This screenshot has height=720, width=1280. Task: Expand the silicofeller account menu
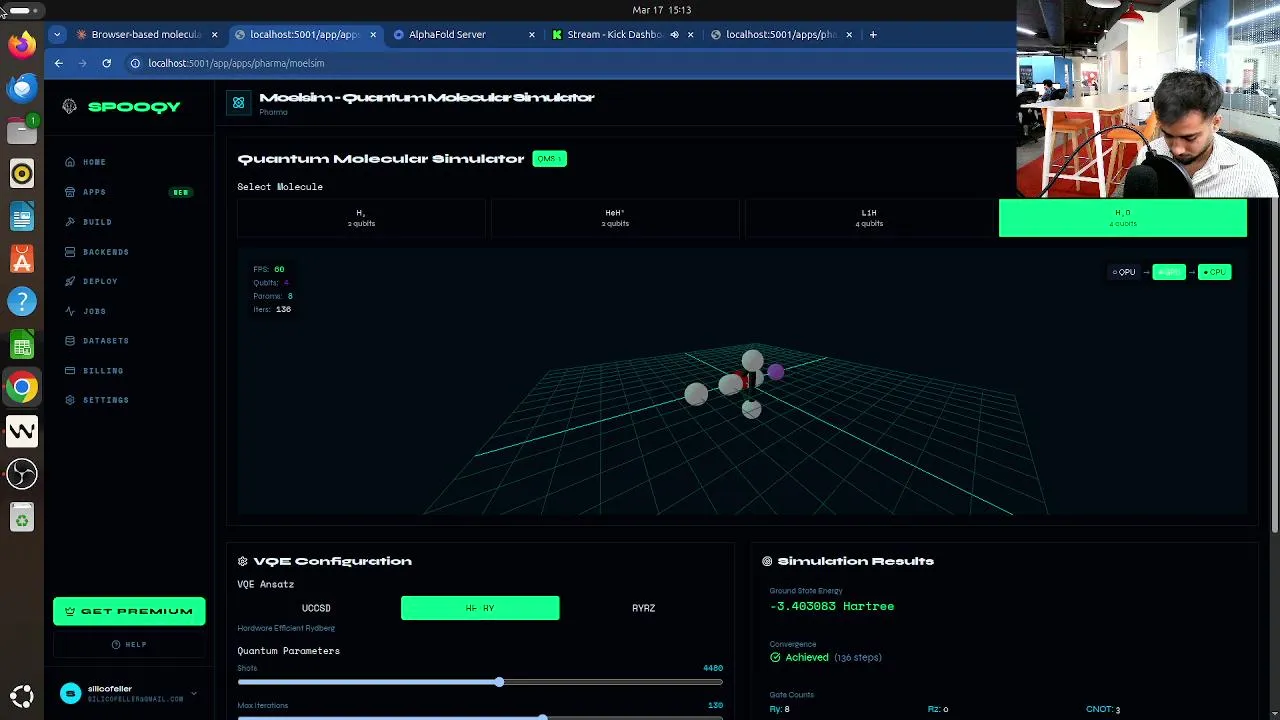(194, 693)
